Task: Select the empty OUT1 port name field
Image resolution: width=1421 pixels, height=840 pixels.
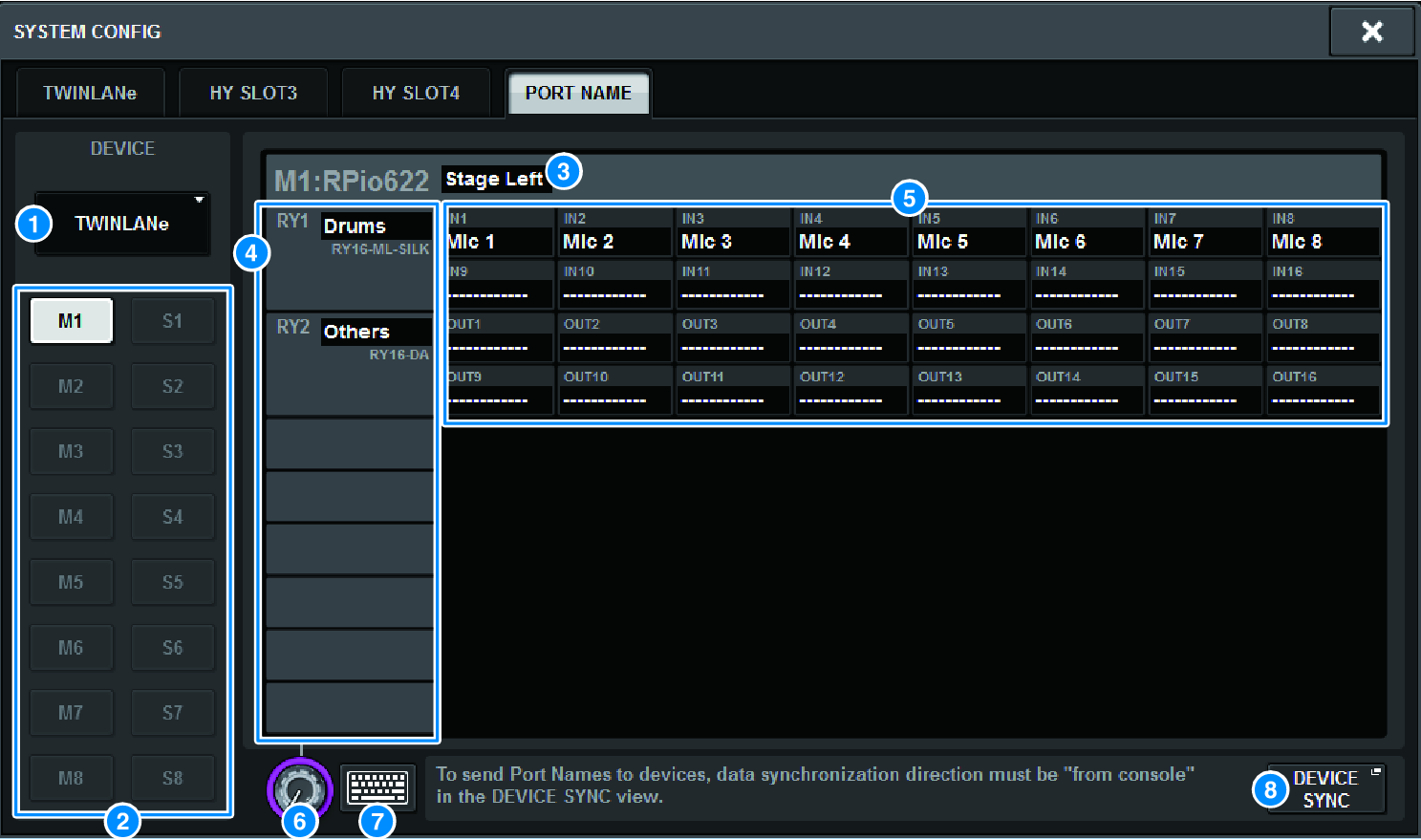Action: pos(501,347)
